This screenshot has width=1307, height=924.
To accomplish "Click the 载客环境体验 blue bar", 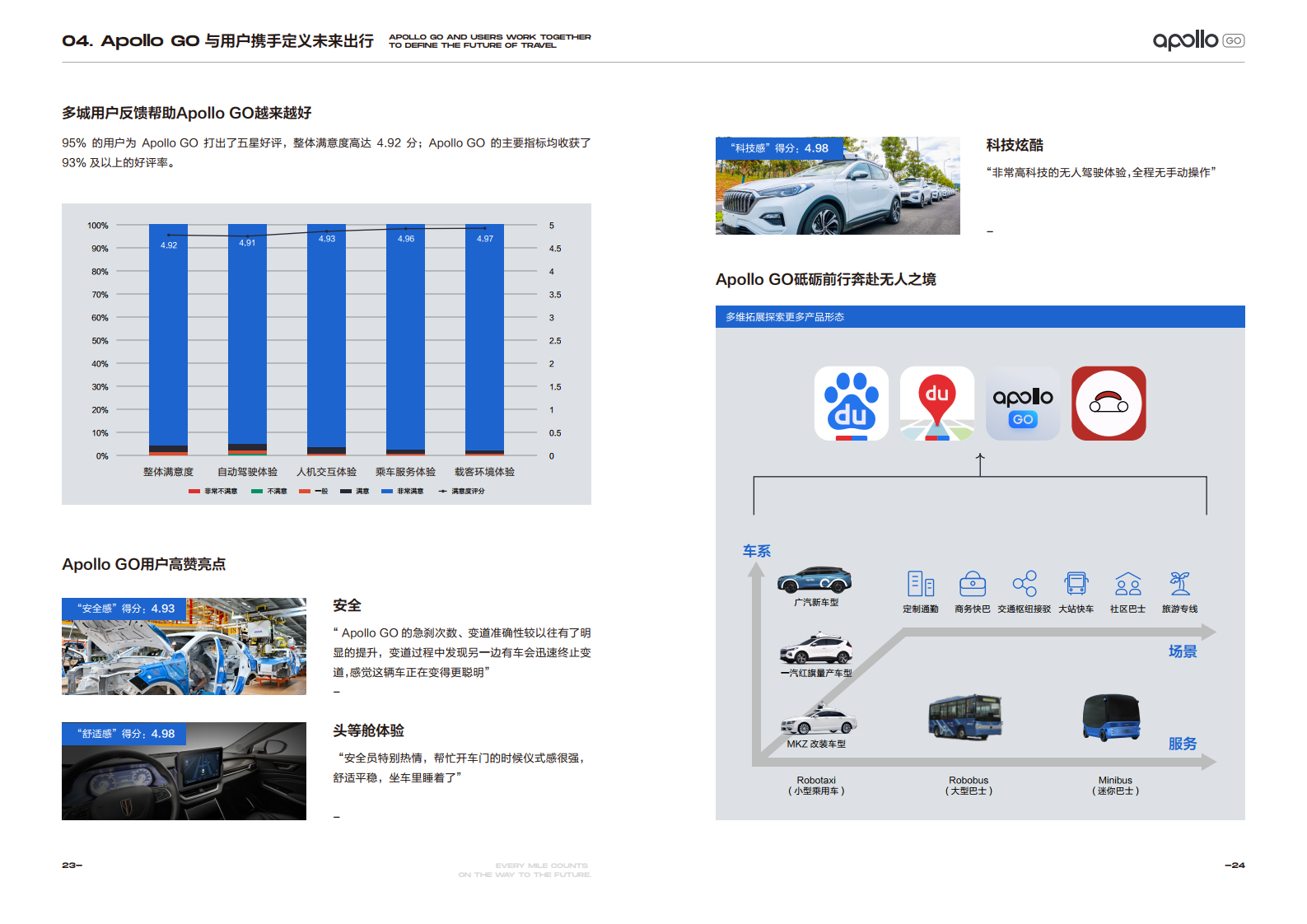I will click(x=484, y=338).
